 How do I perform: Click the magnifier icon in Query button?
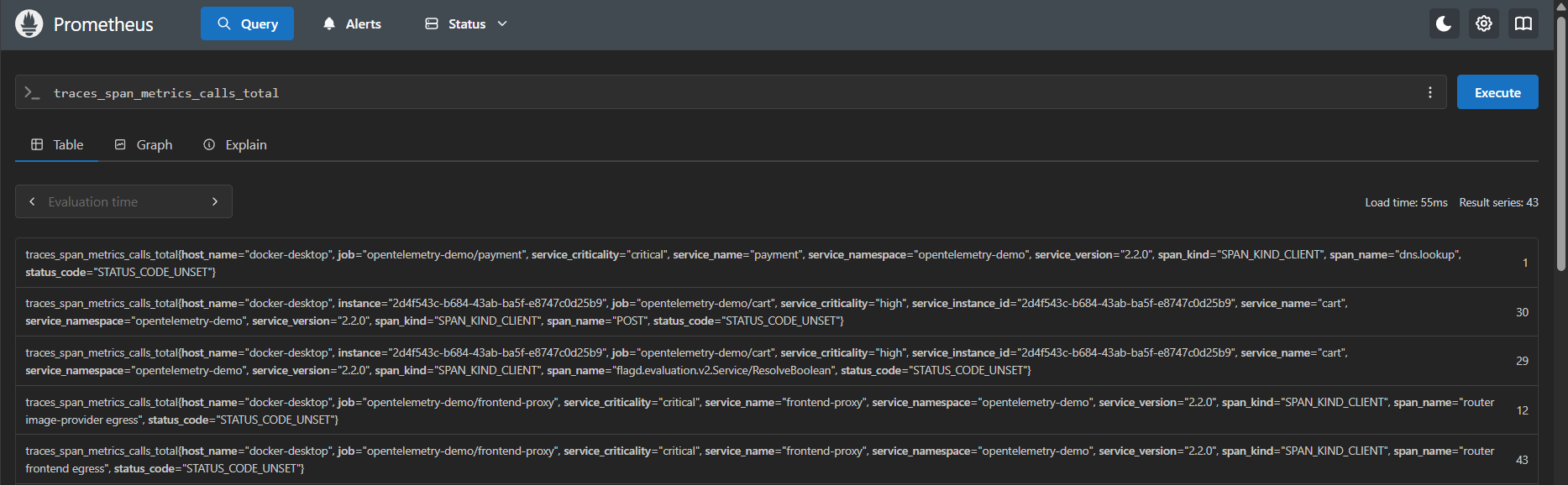(x=224, y=23)
